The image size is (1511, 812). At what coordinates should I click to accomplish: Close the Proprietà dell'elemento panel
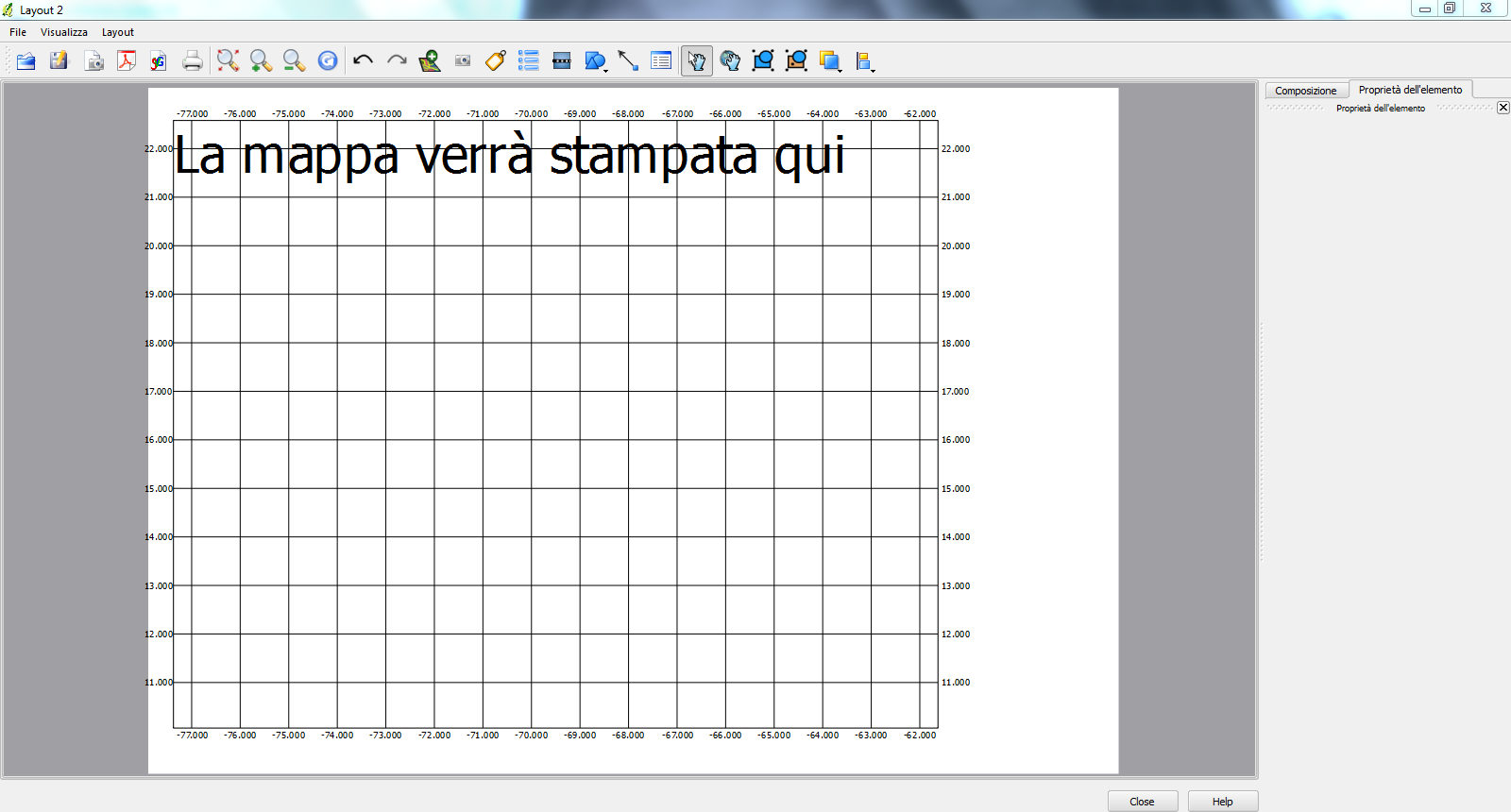tap(1503, 108)
